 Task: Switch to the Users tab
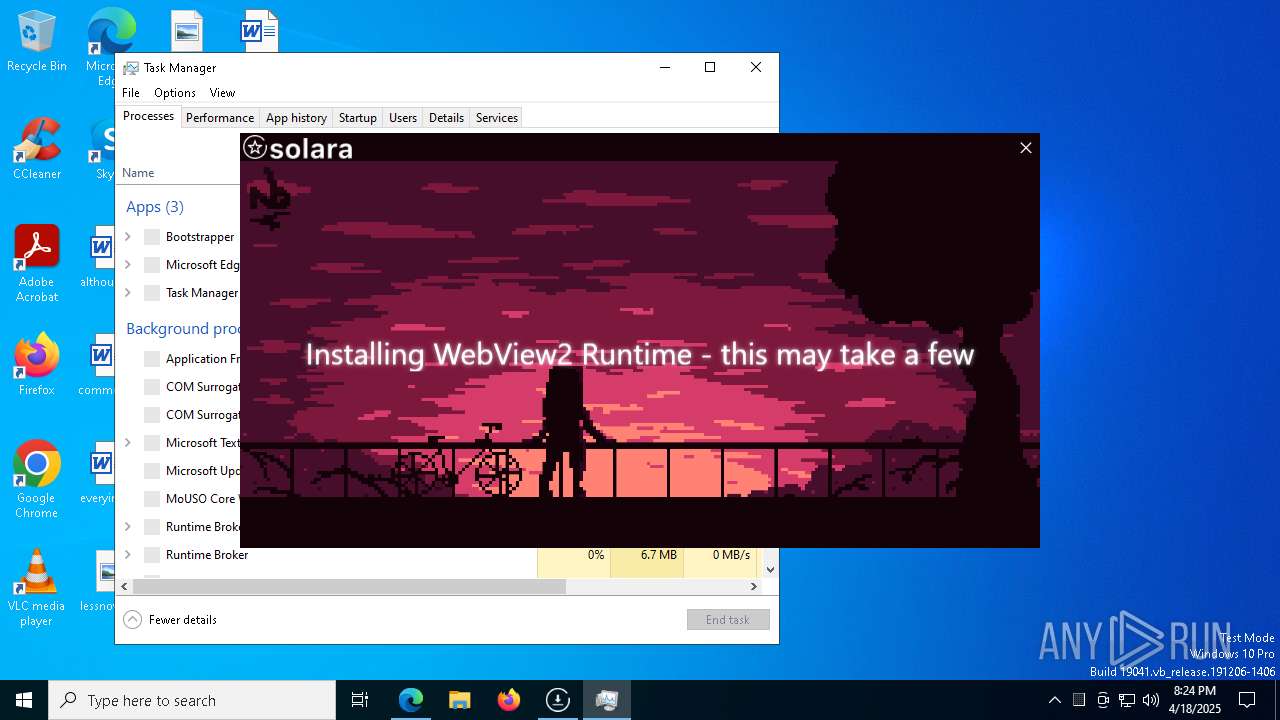403,118
